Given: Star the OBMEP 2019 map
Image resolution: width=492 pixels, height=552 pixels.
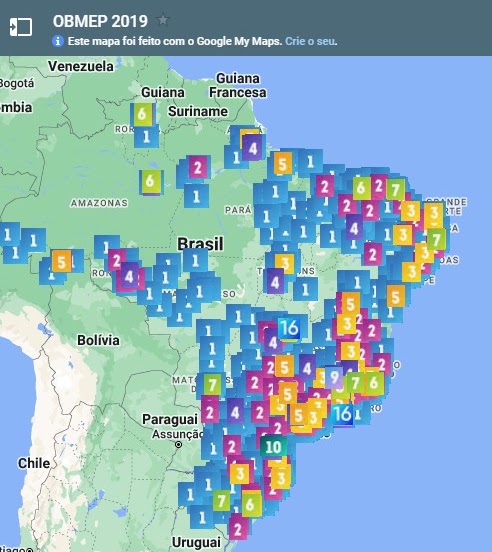Looking at the screenshot, I should 163,20.
